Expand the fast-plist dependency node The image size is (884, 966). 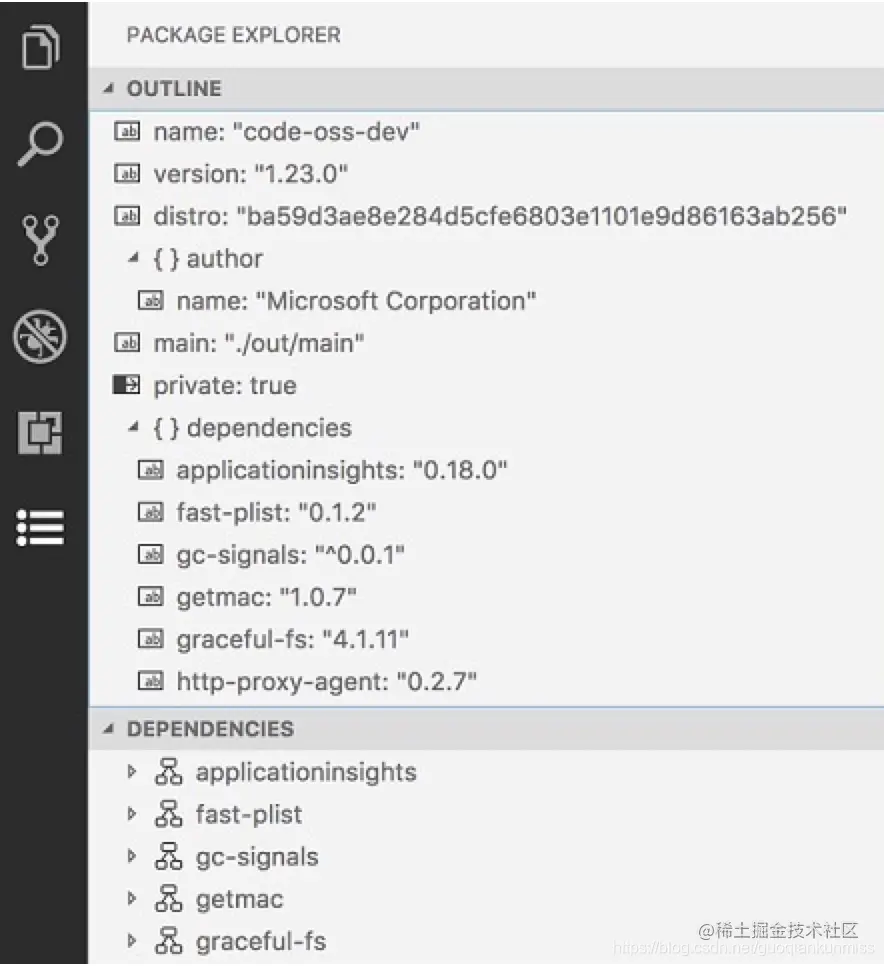click(131, 814)
